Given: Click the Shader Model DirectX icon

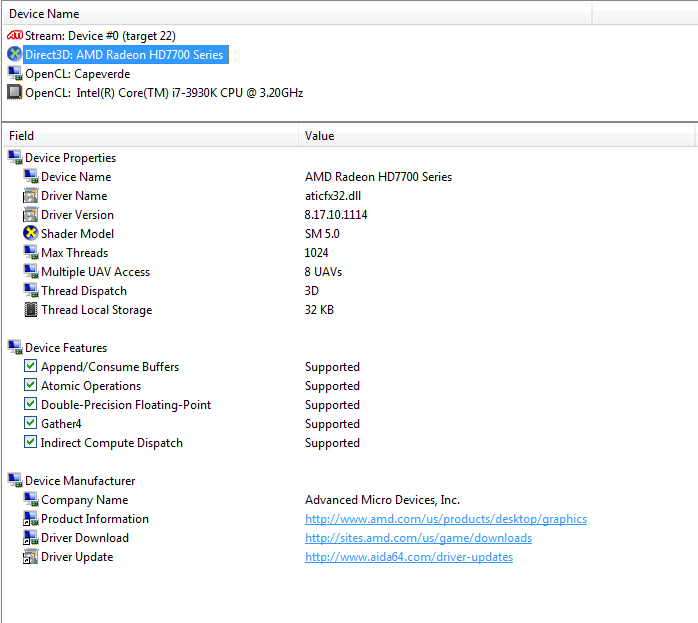Looking at the screenshot, I should point(31,233).
